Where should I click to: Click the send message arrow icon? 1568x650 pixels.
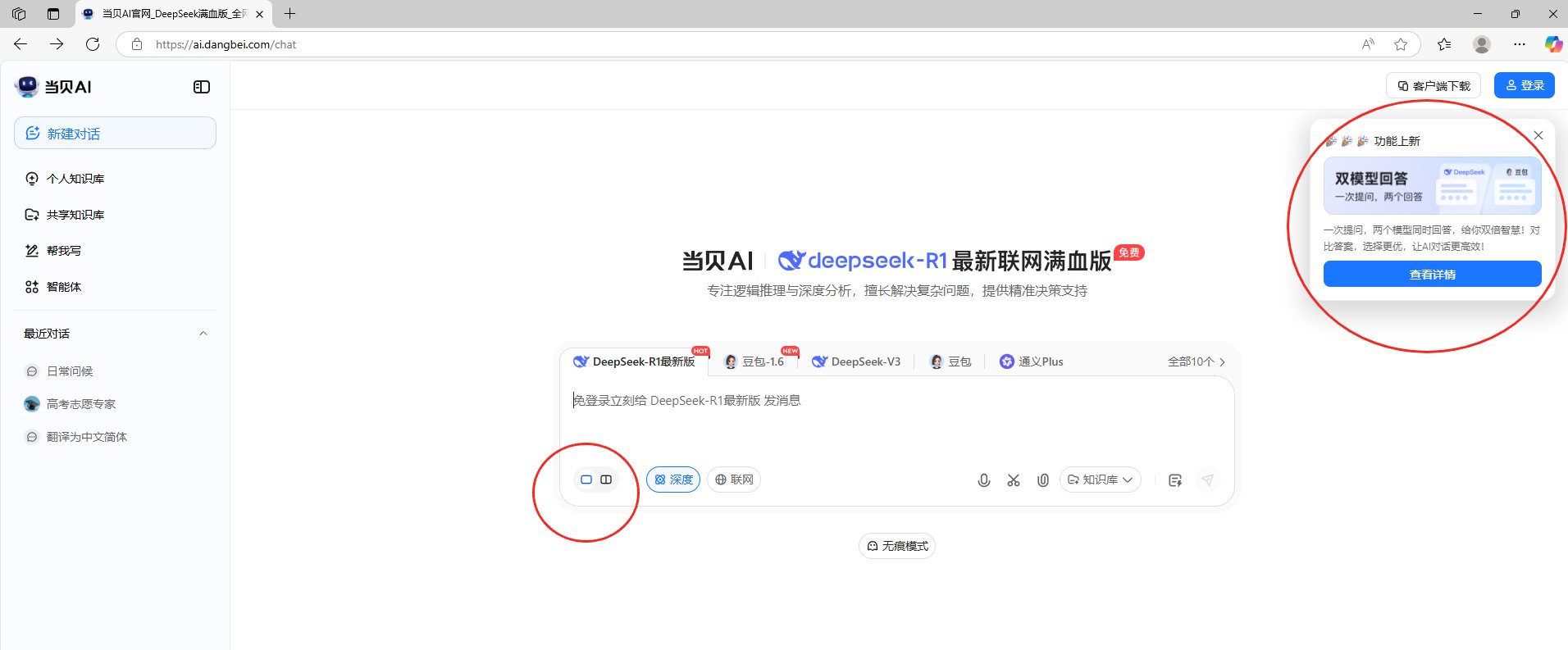1207,480
